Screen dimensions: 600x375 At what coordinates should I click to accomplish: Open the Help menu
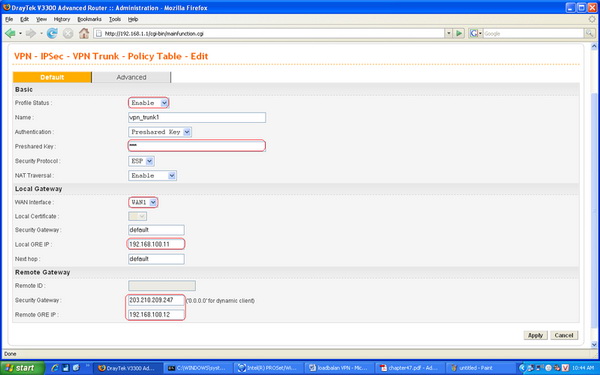(x=133, y=19)
